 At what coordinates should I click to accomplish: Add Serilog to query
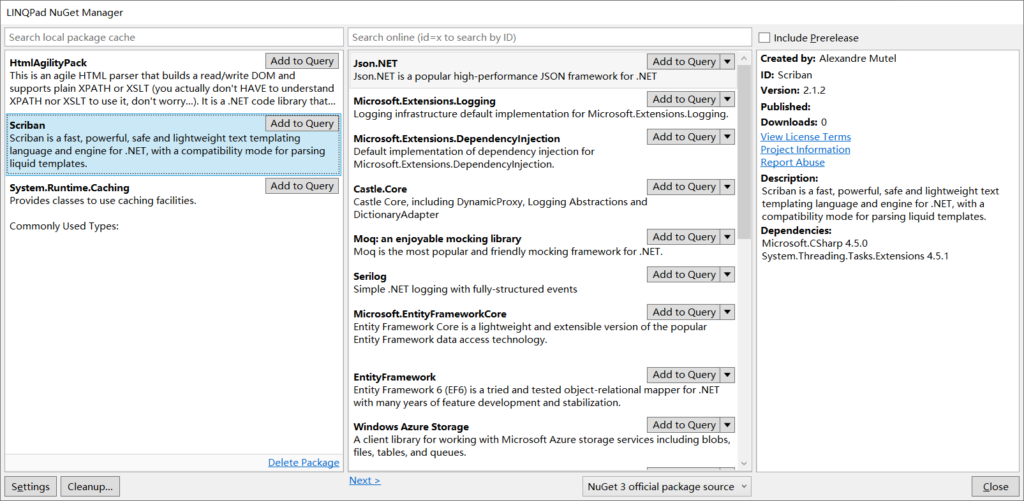[684, 274]
